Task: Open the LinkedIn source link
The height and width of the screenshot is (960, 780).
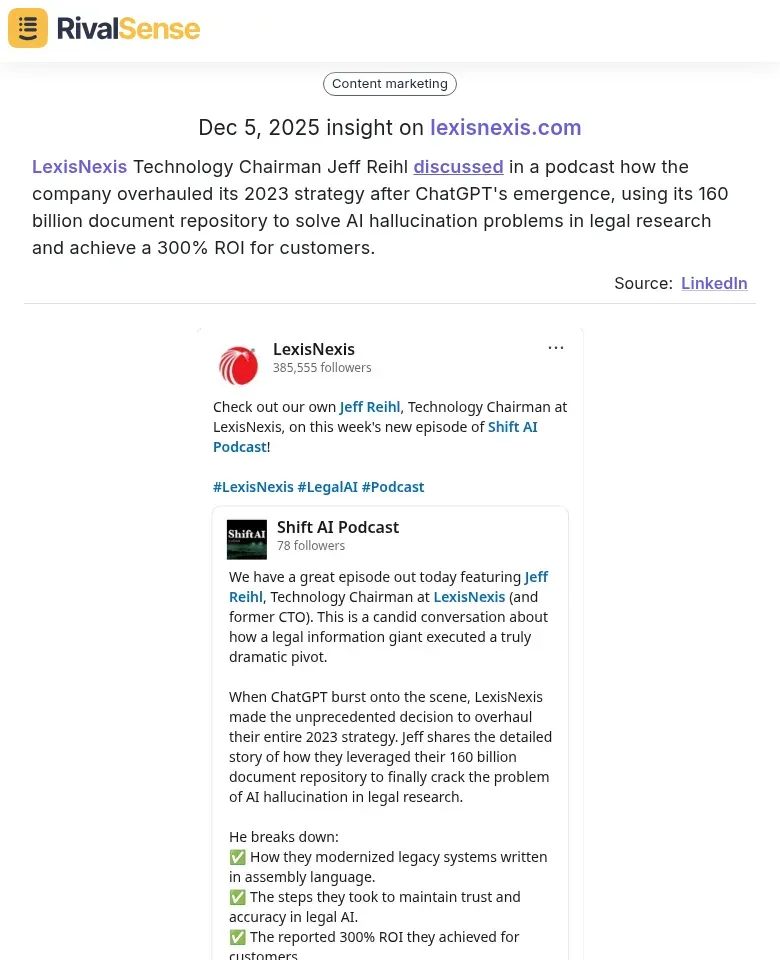Action: [714, 283]
